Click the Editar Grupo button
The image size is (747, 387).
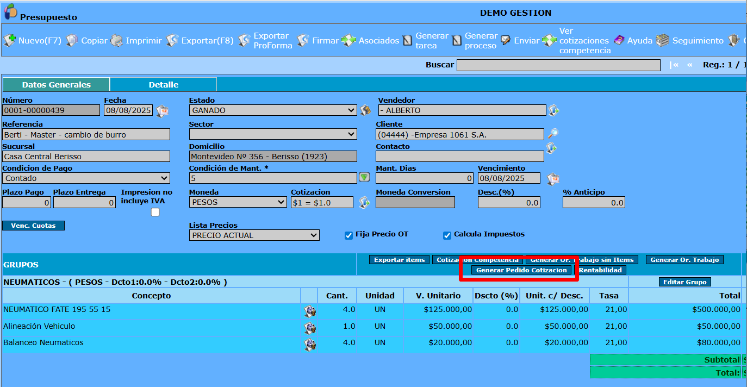[x=685, y=282]
